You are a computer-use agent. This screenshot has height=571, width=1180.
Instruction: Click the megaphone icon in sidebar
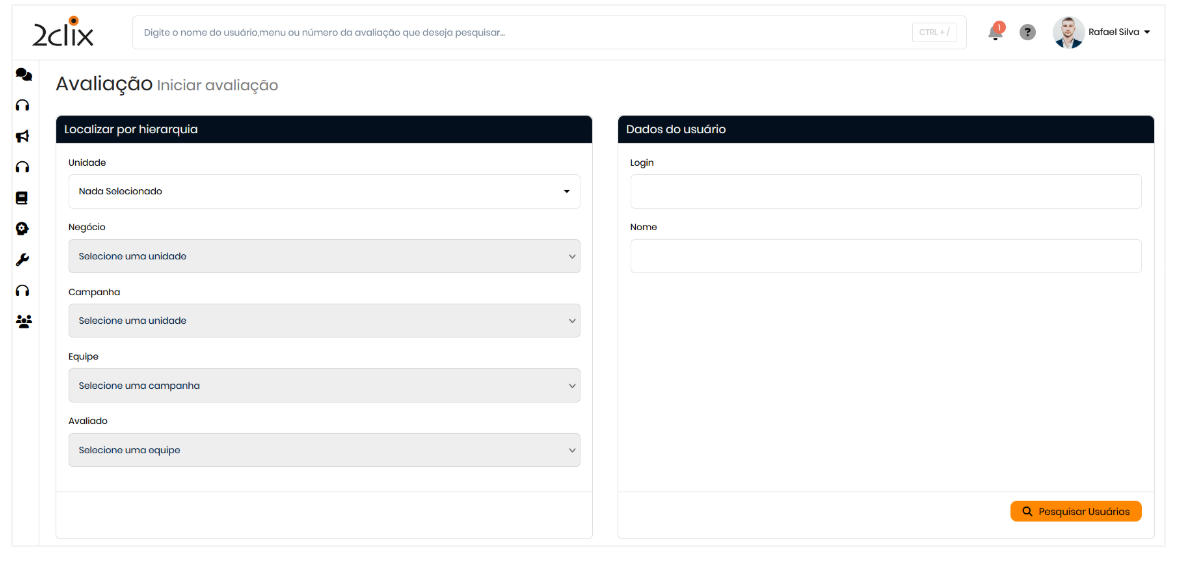(23, 136)
